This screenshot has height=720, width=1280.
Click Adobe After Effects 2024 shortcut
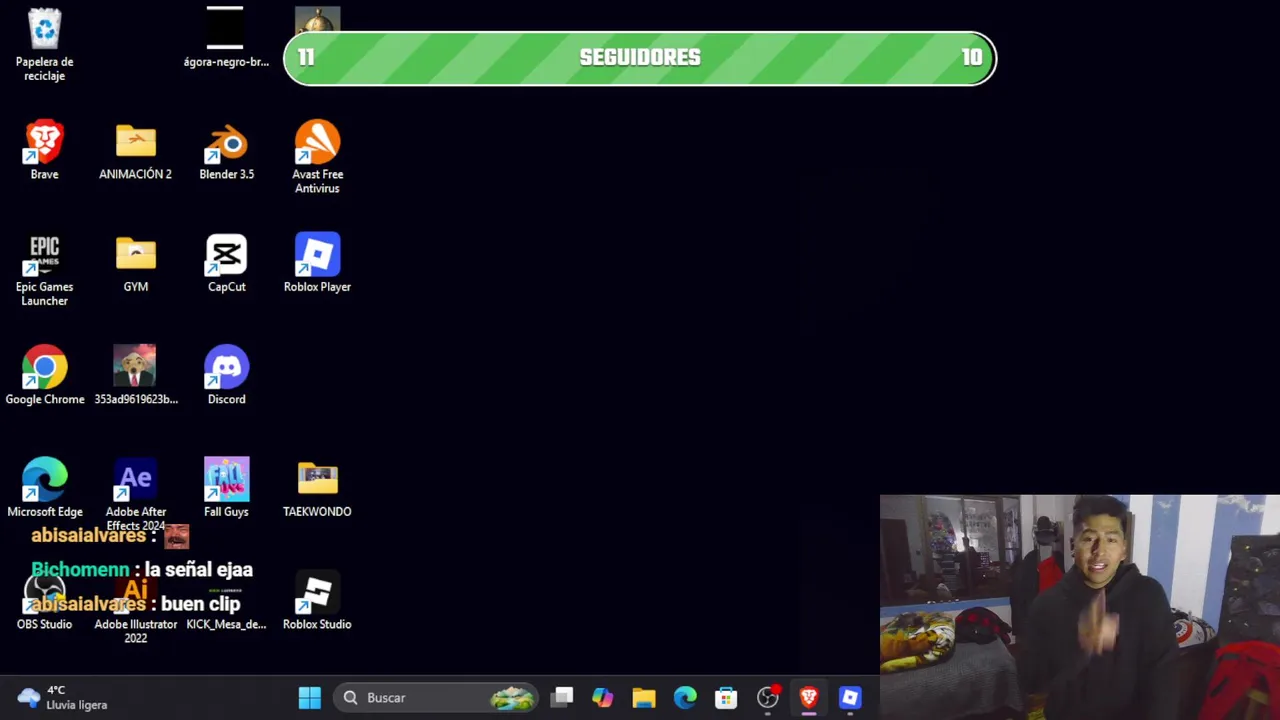[x=135, y=495]
